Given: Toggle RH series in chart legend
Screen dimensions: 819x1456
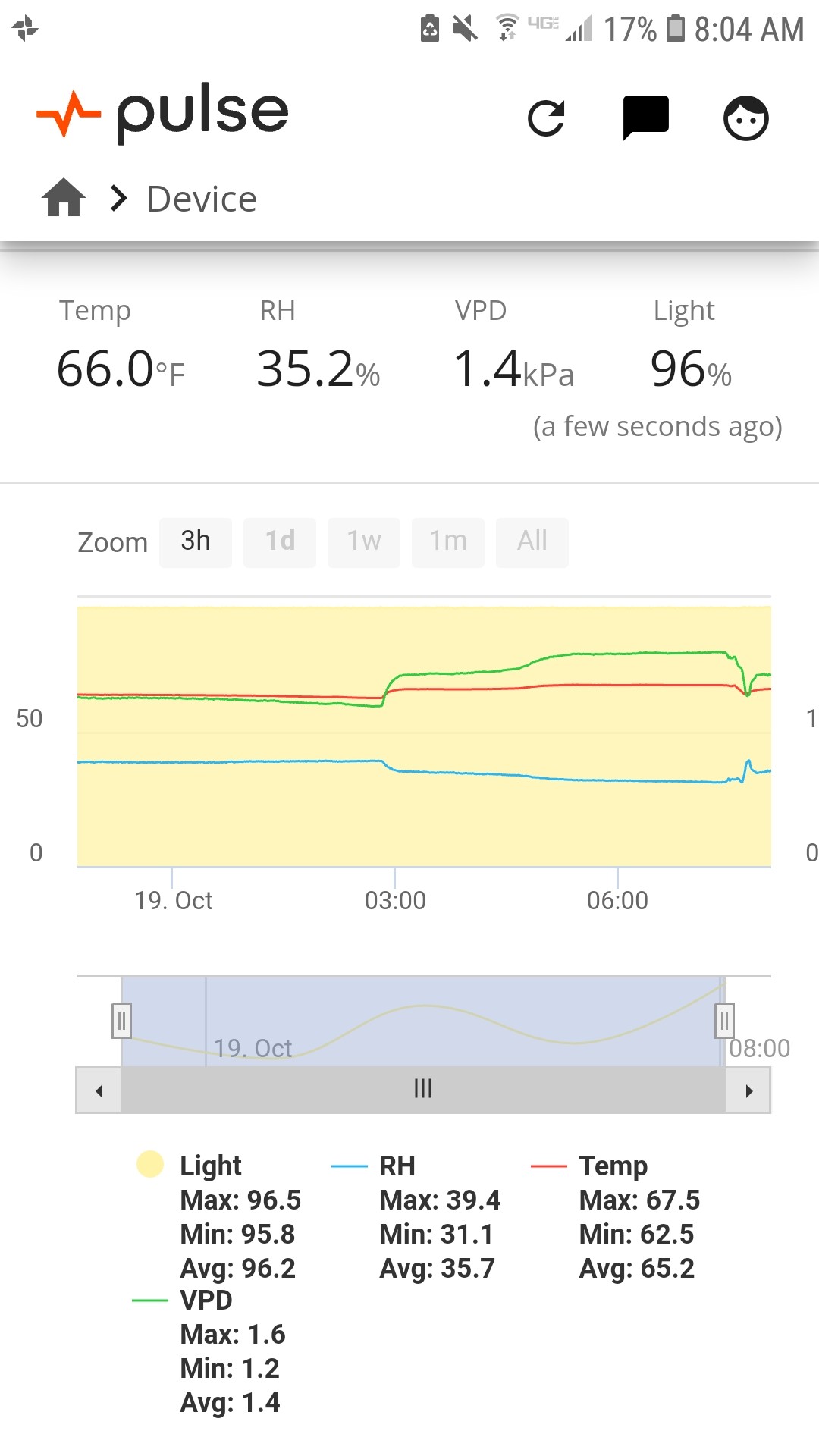Looking at the screenshot, I should tap(397, 1166).
